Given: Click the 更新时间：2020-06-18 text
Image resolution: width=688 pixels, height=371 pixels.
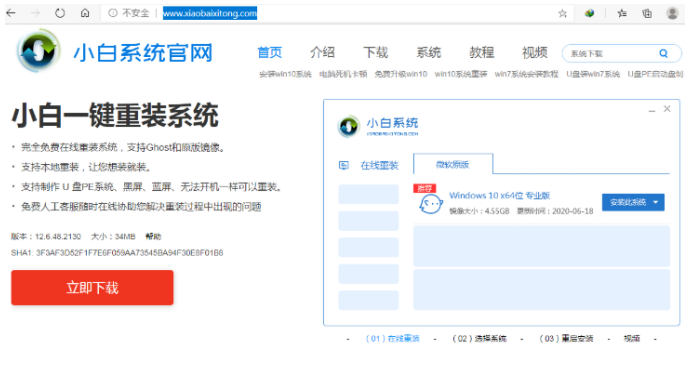Looking at the screenshot, I should click(555, 211).
